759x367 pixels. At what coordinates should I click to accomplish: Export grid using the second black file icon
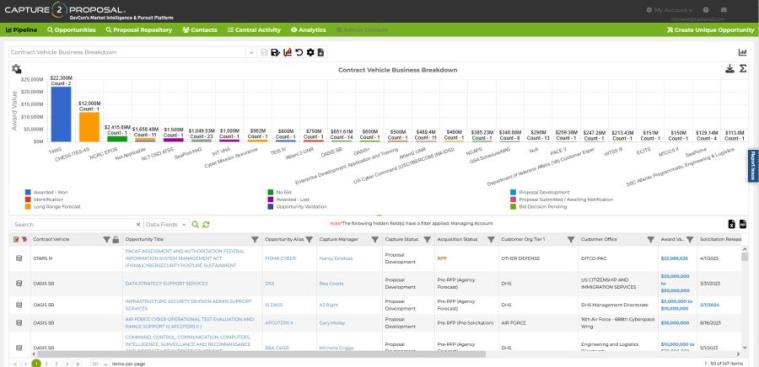tap(743, 224)
